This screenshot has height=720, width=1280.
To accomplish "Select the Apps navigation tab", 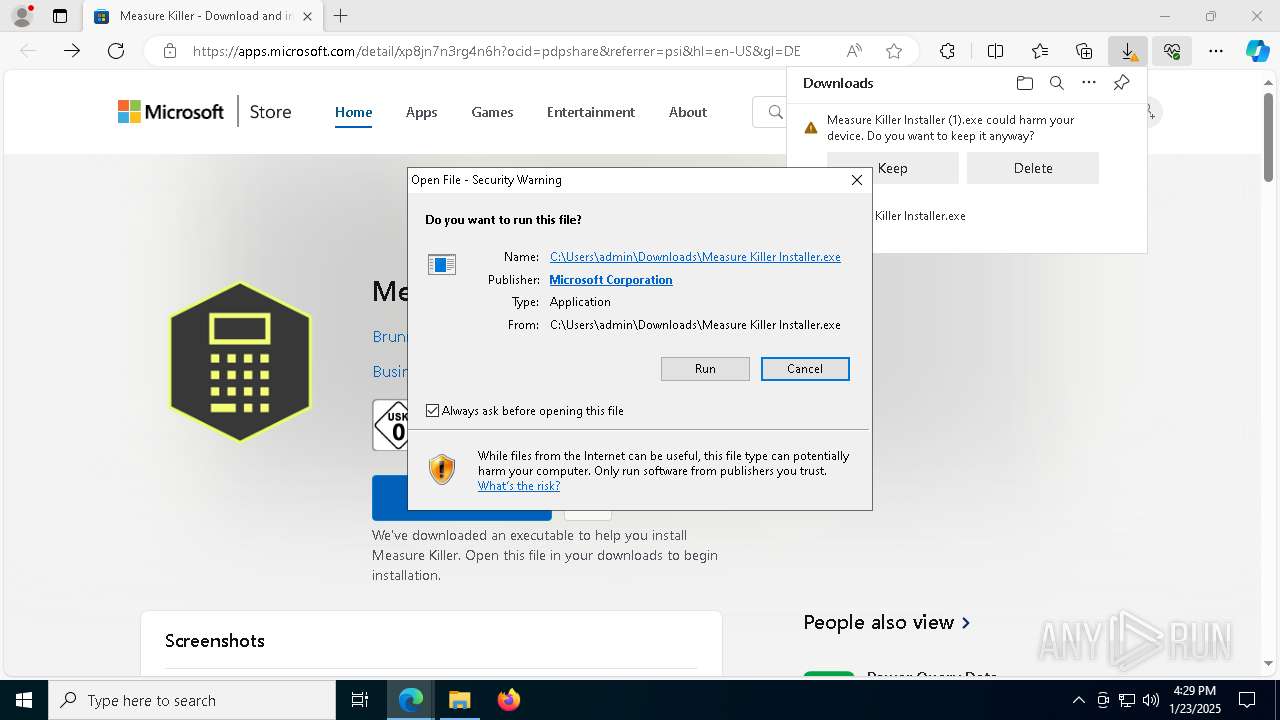I will tap(421, 112).
